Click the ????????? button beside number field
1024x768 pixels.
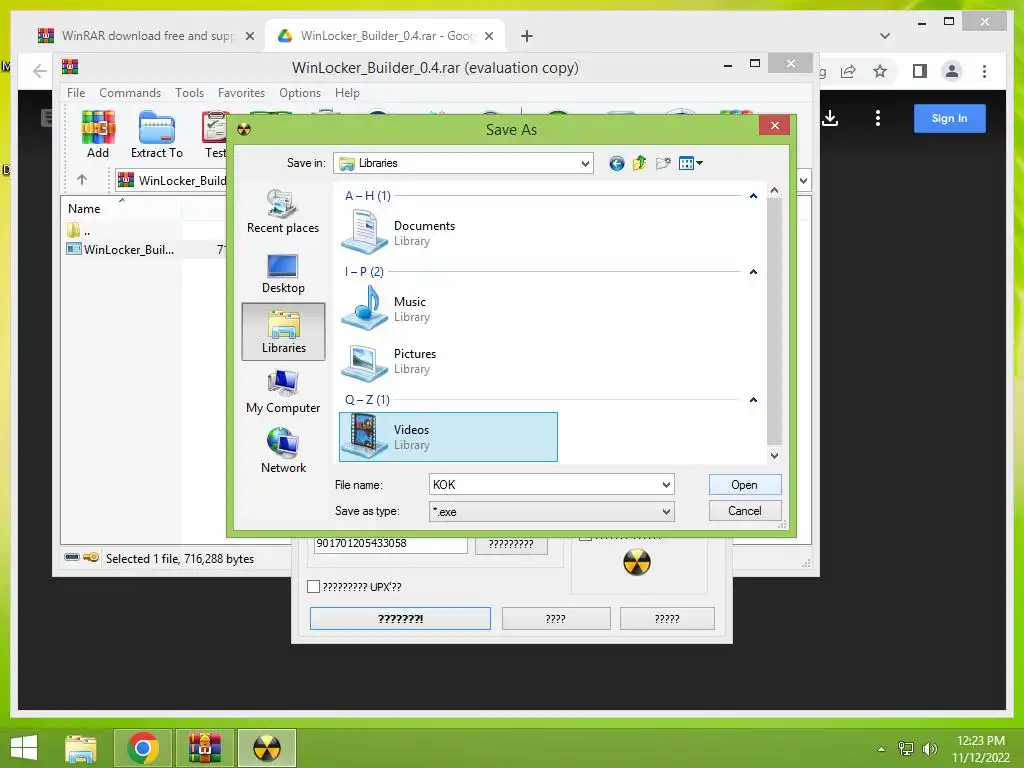tap(511, 544)
